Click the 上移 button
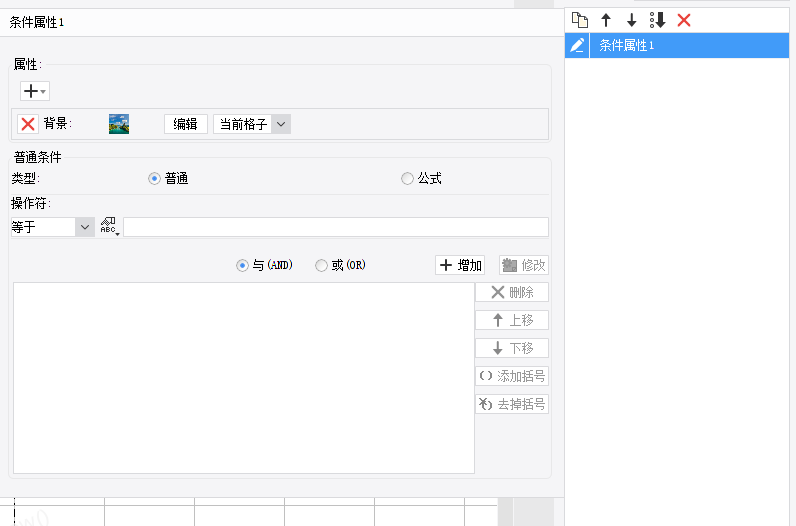This screenshot has width=796, height=526. tap(512, 320)
